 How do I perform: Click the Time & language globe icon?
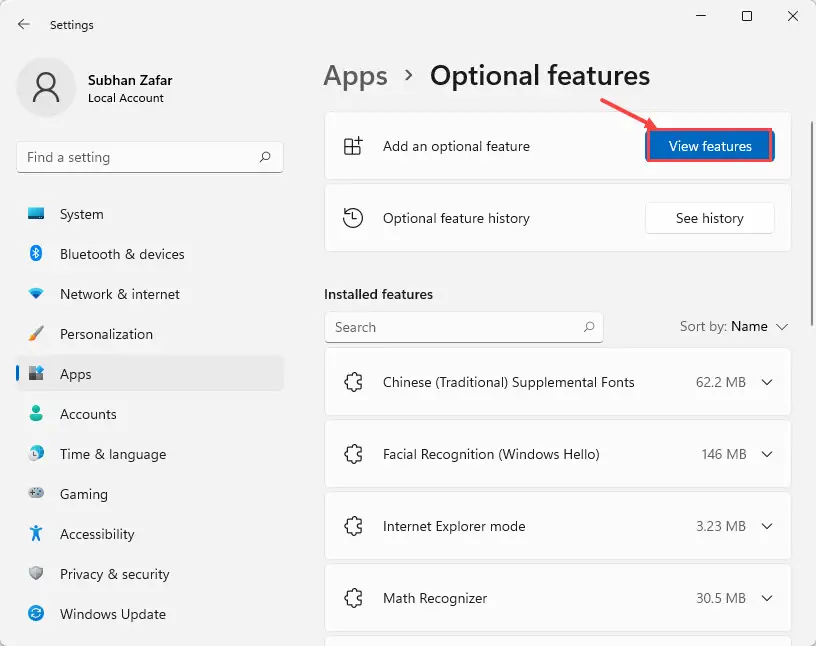pos(36,453)
